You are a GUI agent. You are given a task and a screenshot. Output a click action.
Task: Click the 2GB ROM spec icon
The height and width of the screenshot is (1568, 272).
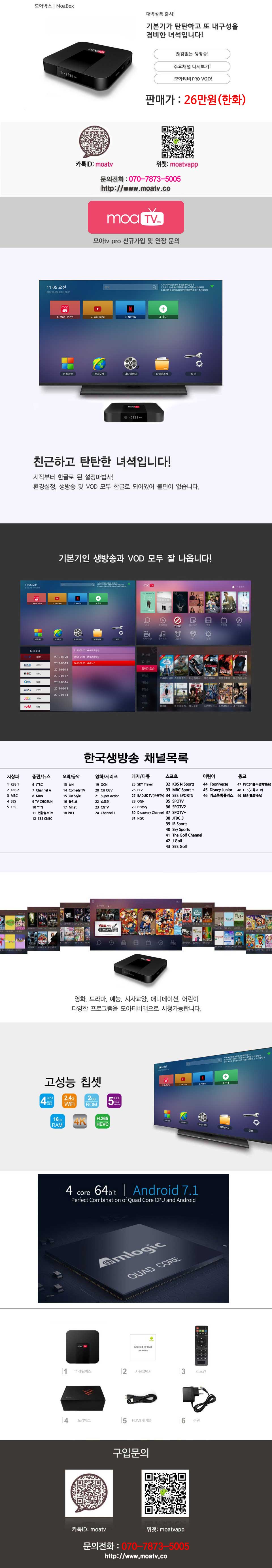(91, 1101)
